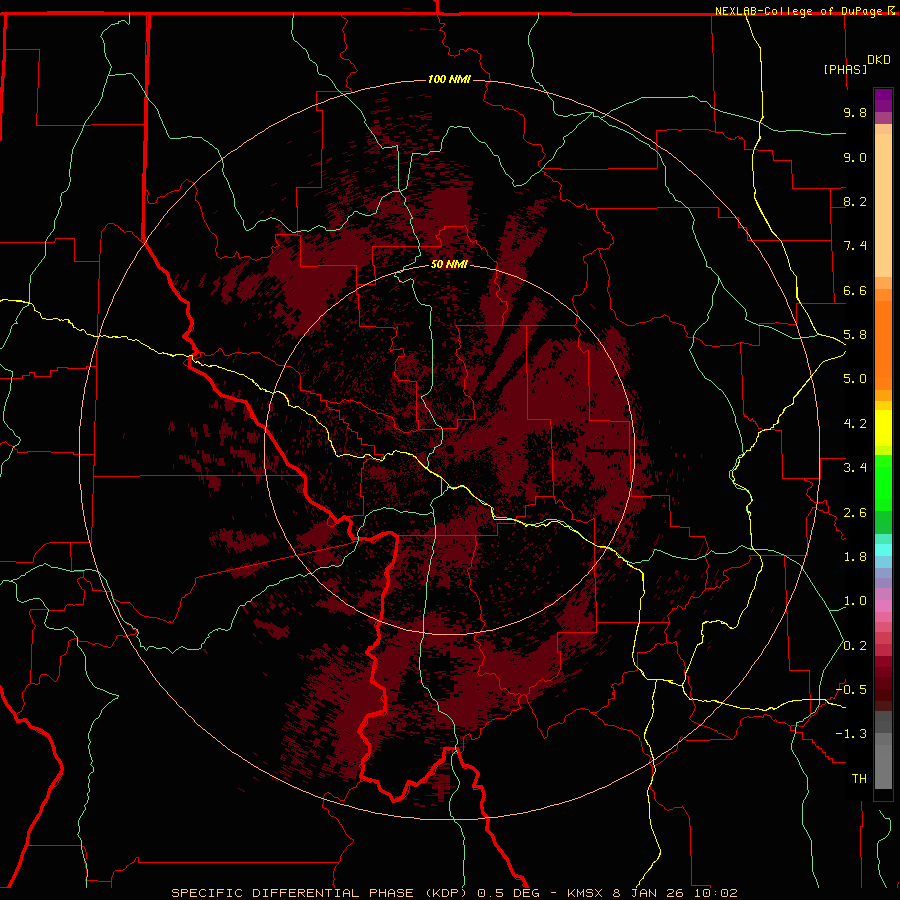Click the 50 NMI range ring label
Viewport: 900px width, 900px height.
(x=449, y=264)
